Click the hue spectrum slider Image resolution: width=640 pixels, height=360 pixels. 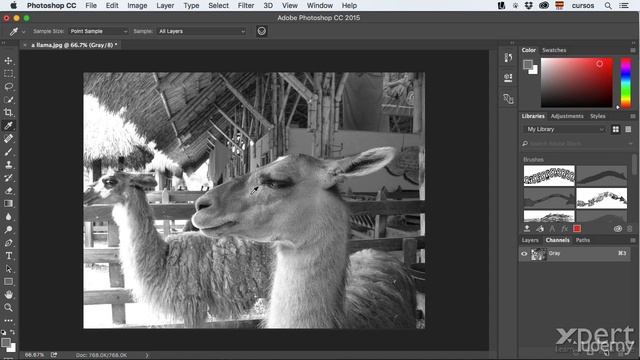pyautogui.click(x=626, y=83)
